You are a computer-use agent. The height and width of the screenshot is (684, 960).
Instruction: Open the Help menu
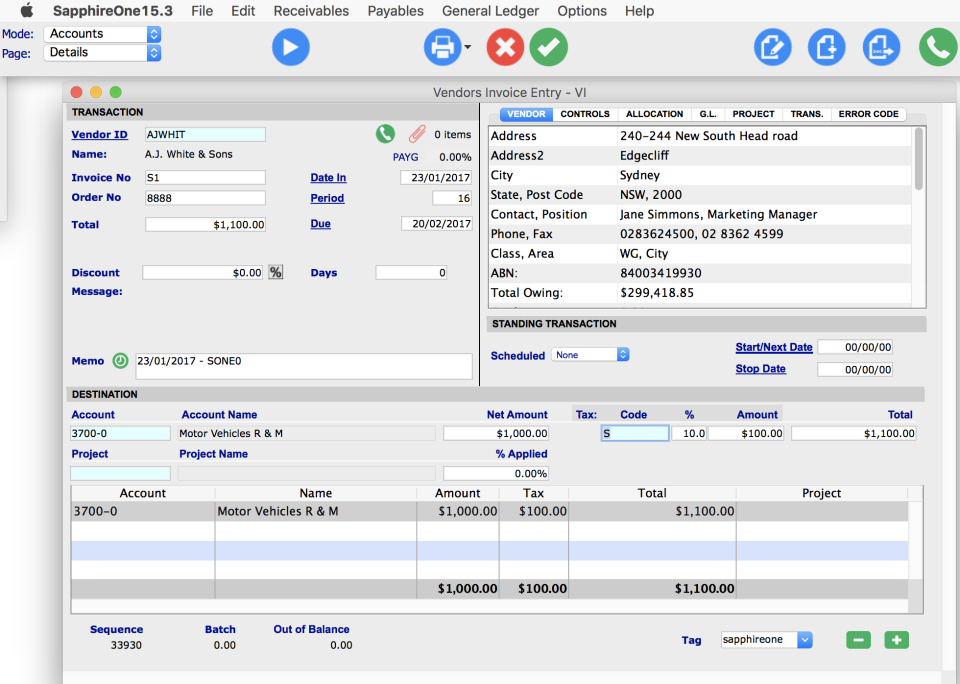(639, 10)
